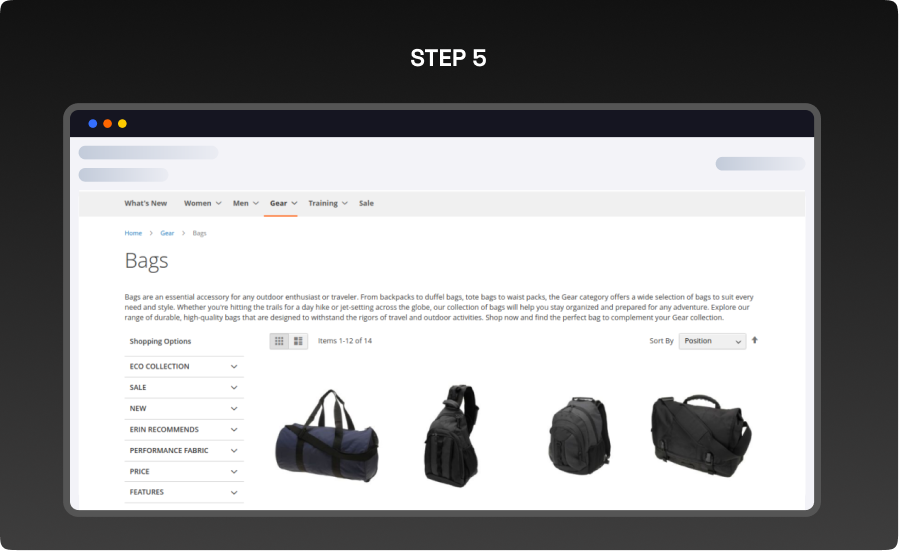Open the Training menu
The image size is (899, 551).
click(x=327, y=203)
